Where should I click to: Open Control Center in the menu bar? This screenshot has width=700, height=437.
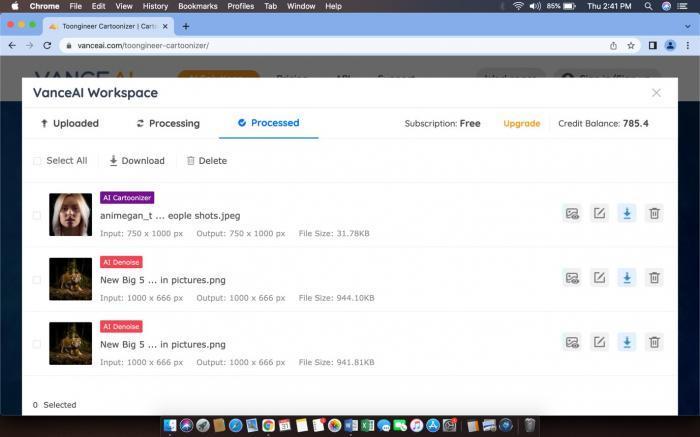pyautogui.click(x=683, y=6)
